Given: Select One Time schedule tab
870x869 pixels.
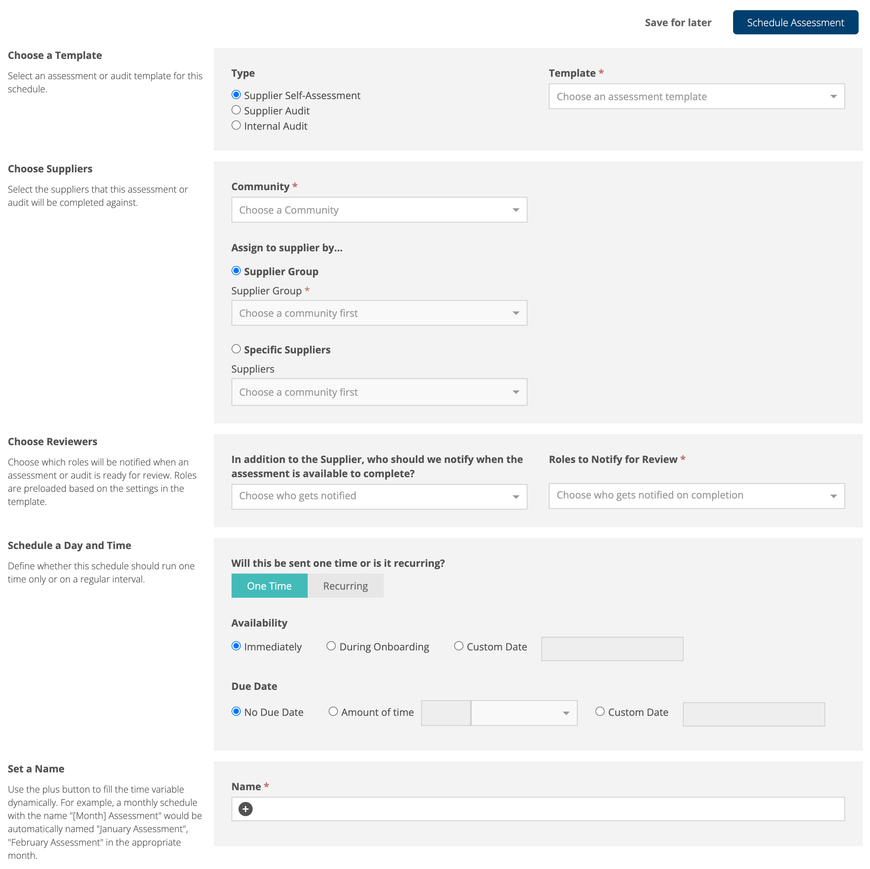Looking at the screenshot, I should [269, 586].
